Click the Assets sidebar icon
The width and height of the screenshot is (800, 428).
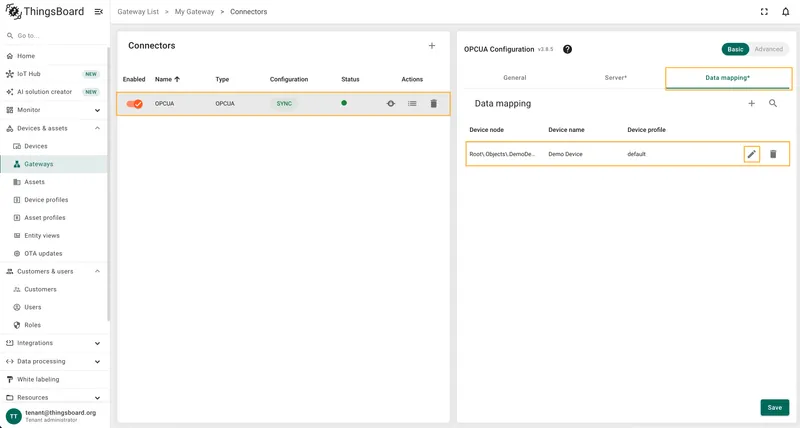tap(17, 182)
